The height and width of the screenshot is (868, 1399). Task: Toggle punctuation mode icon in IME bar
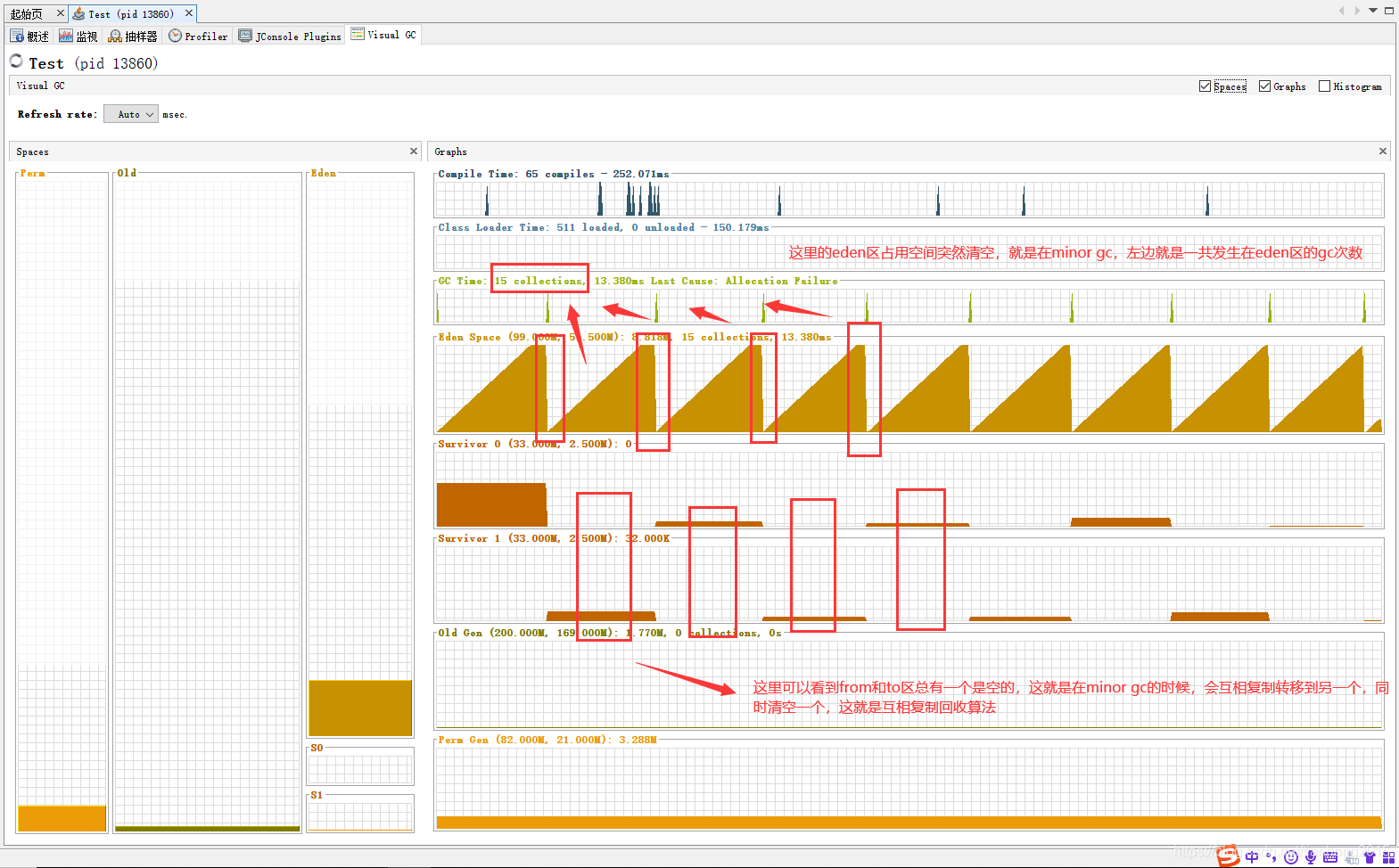point(1271,857)
